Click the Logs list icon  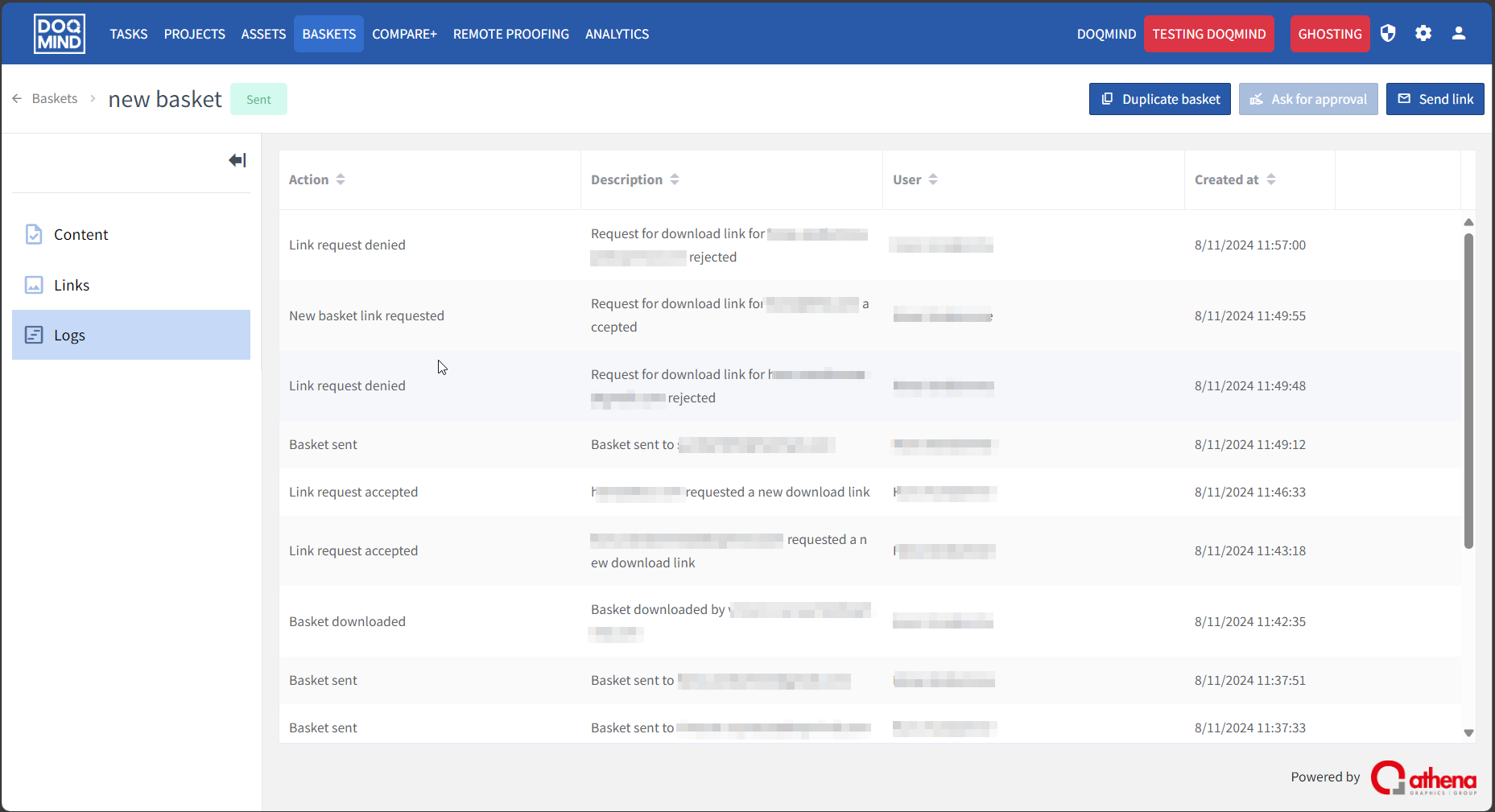tap(34, 335)
